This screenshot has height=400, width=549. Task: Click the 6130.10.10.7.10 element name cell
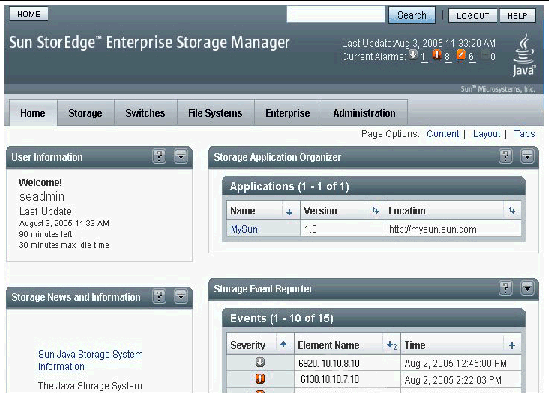tap(329, 379)
